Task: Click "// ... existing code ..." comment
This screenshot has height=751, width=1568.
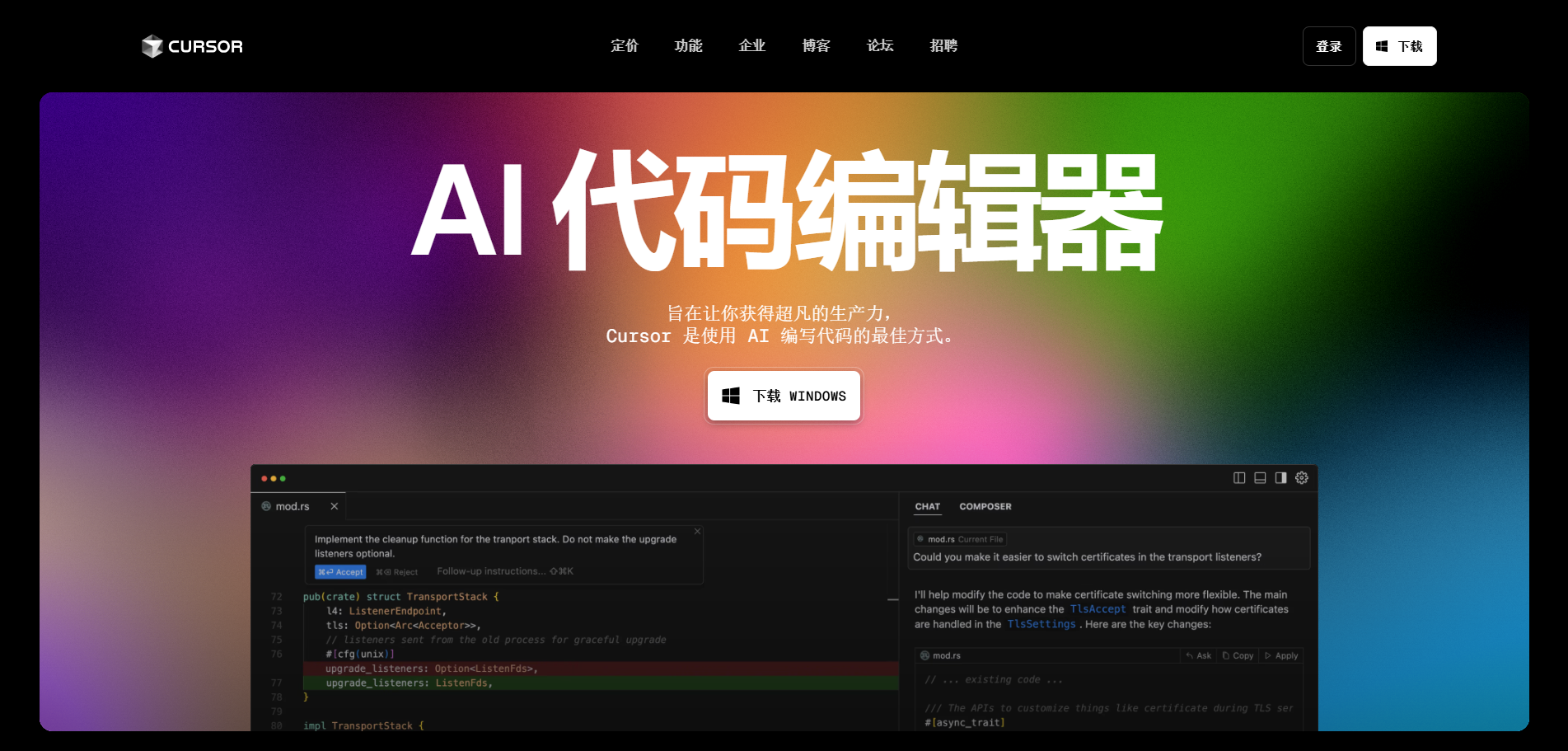Action: (x=994, y=680)
